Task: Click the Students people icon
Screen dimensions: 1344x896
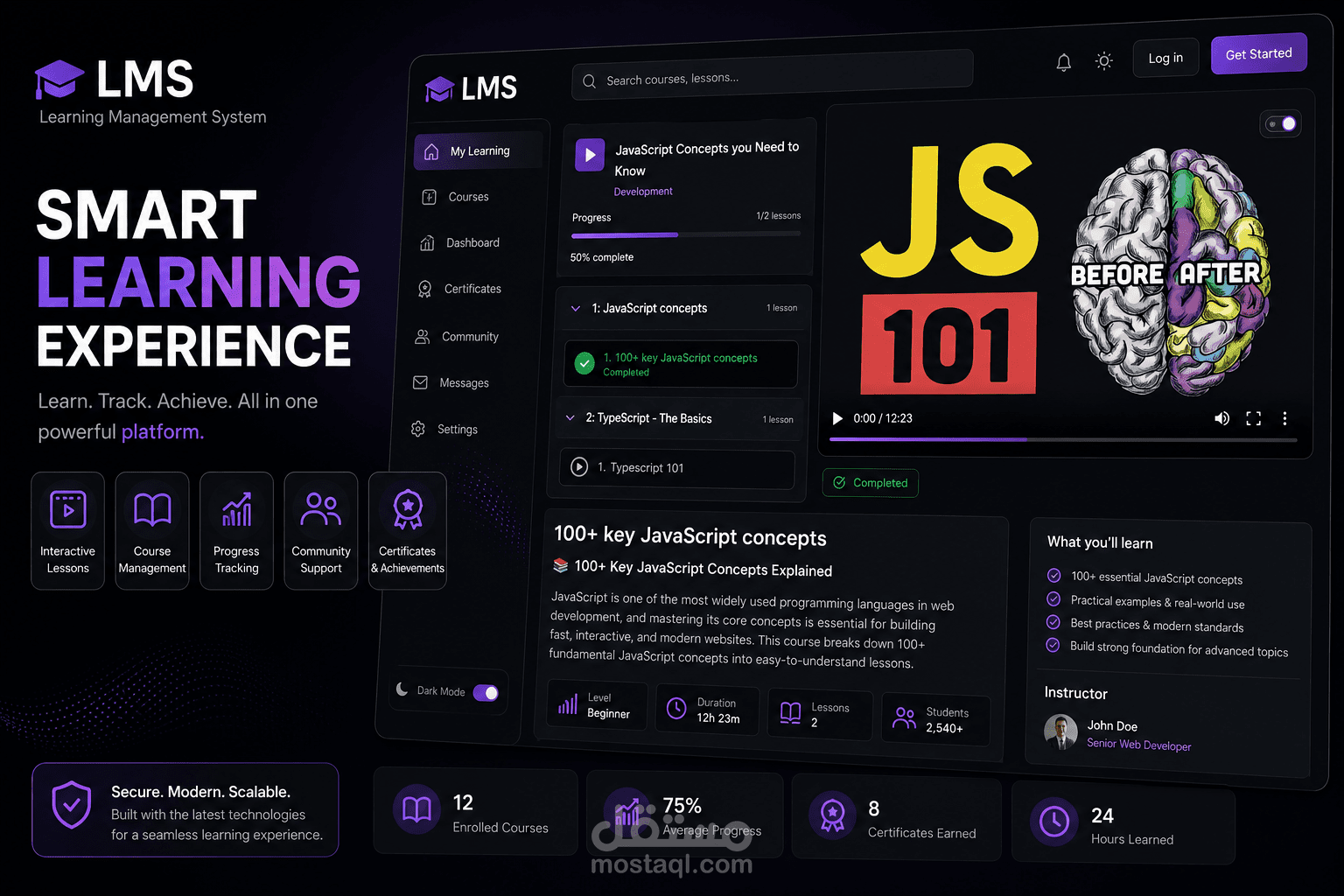Action: 904,718
